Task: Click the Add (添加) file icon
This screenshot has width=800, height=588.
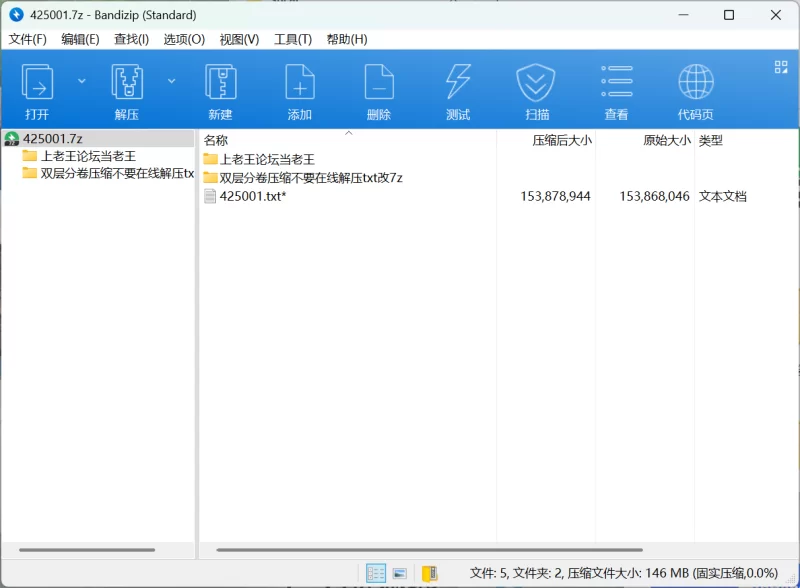Action: click(299, 82)
